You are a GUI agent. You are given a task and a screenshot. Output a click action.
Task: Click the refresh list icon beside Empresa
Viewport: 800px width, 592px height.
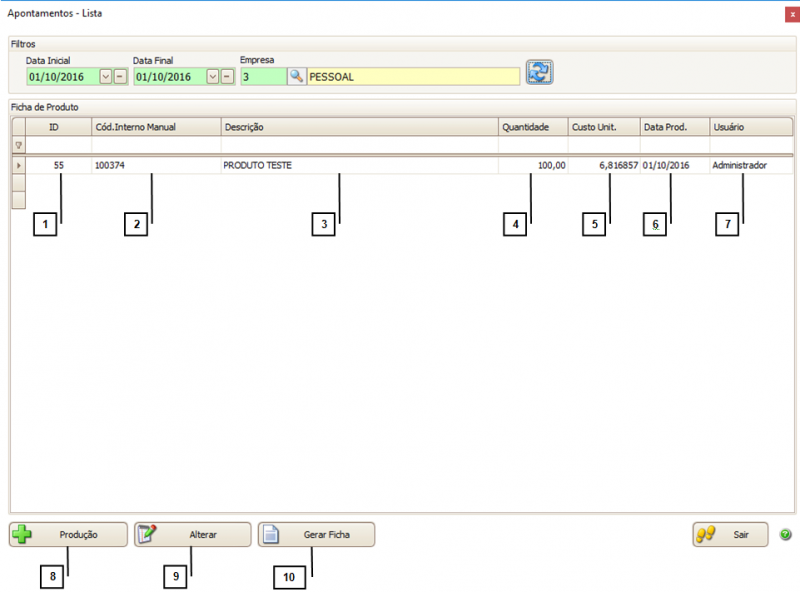point(540,73)
